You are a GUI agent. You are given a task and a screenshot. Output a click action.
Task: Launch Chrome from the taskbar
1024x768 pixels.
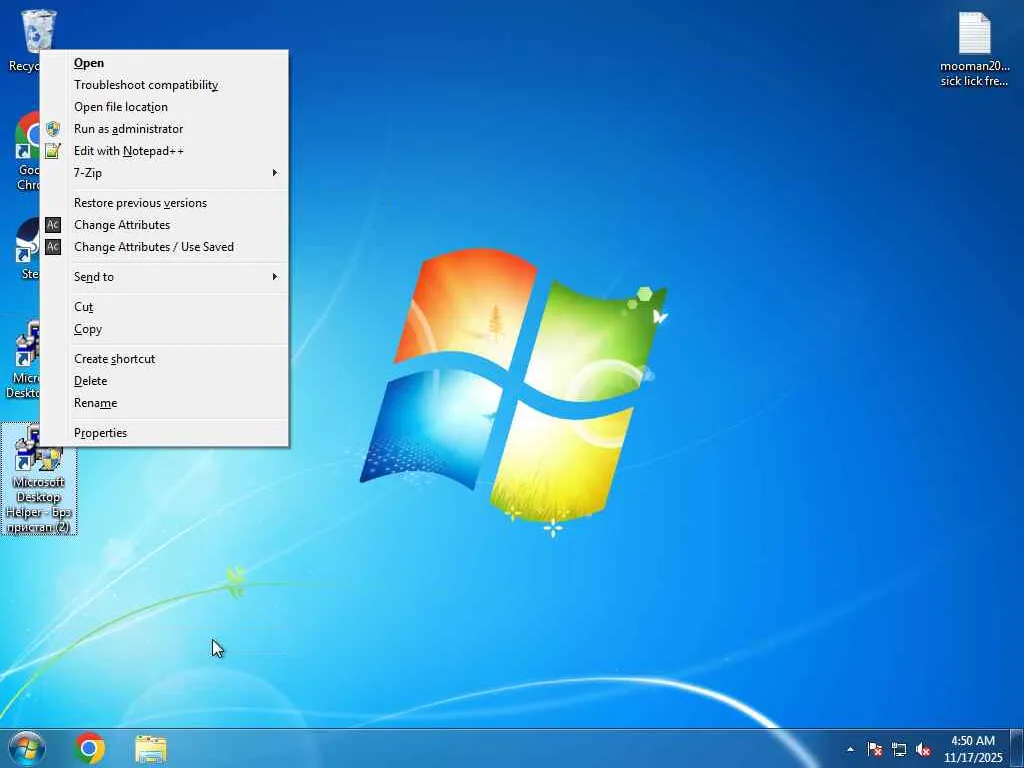[x=90, y=748]
